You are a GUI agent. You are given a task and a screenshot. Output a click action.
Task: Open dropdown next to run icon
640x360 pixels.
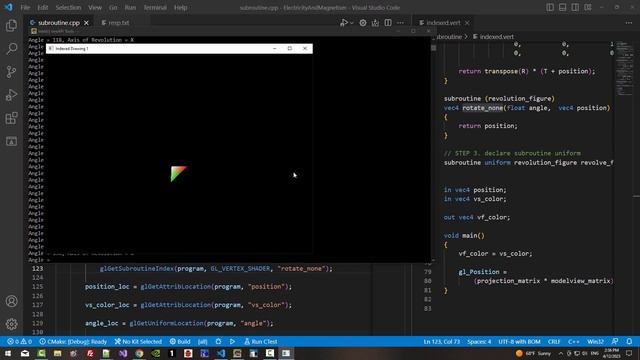coord(351,23)
